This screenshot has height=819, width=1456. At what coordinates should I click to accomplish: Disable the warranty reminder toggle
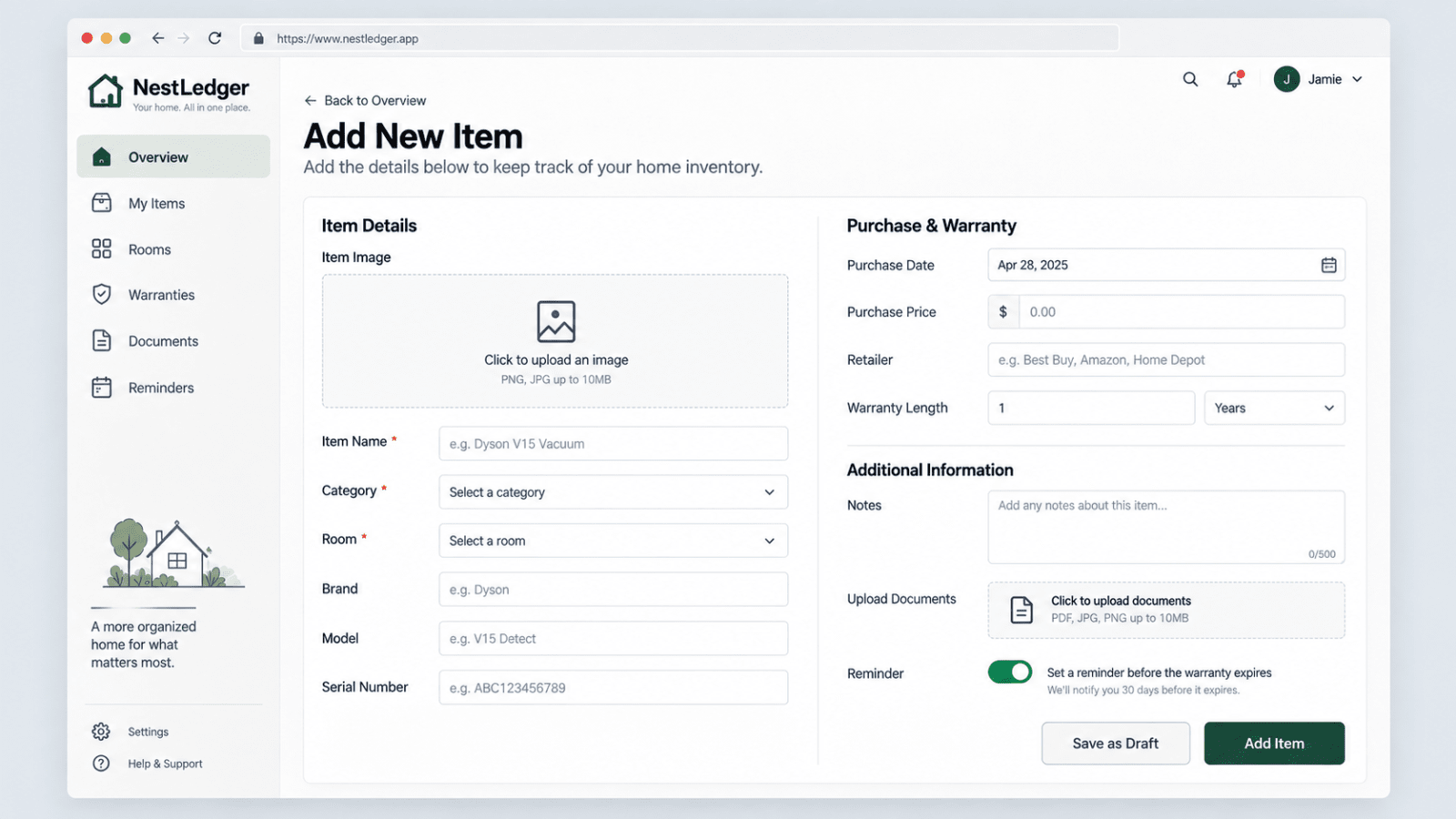coord(1010,672)
